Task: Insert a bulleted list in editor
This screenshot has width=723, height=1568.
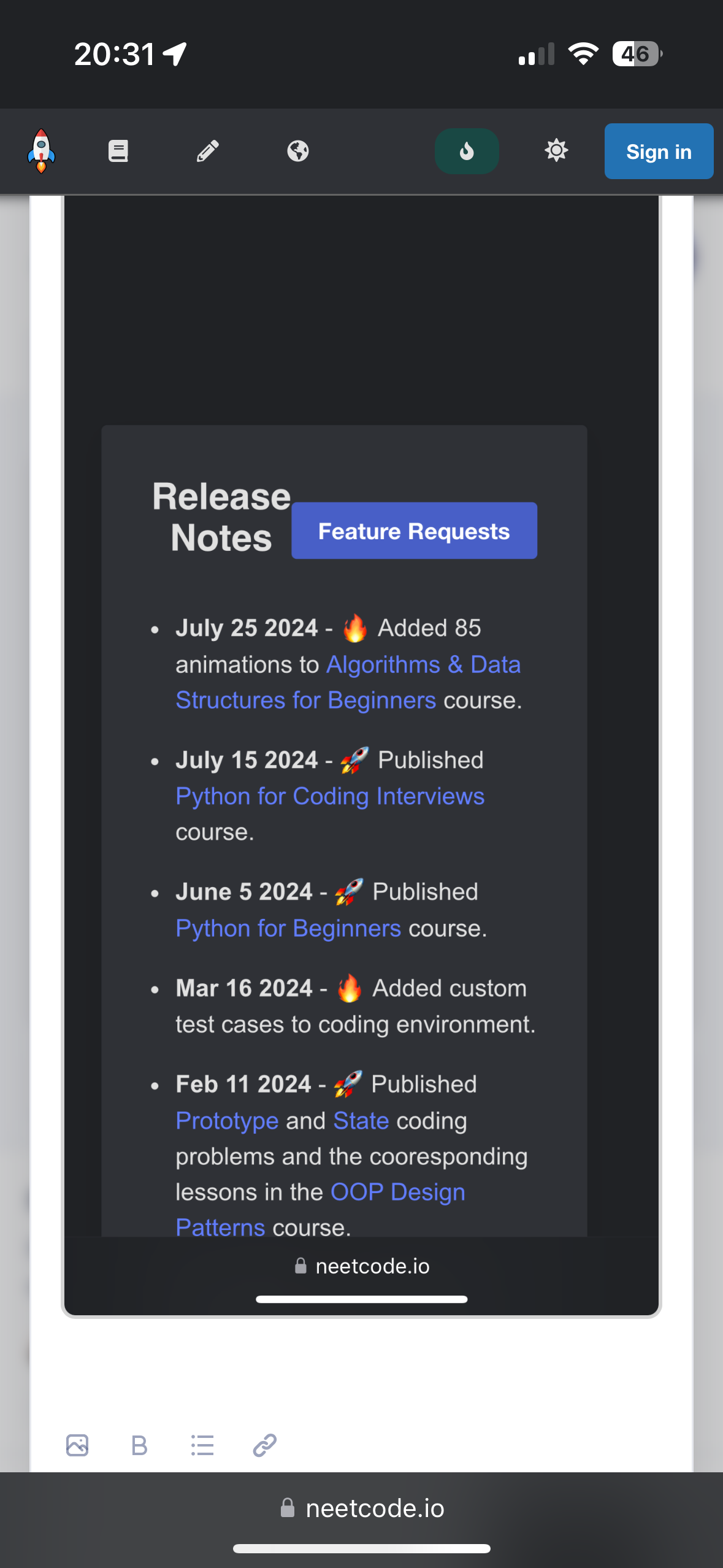Action: point(202,1445)
